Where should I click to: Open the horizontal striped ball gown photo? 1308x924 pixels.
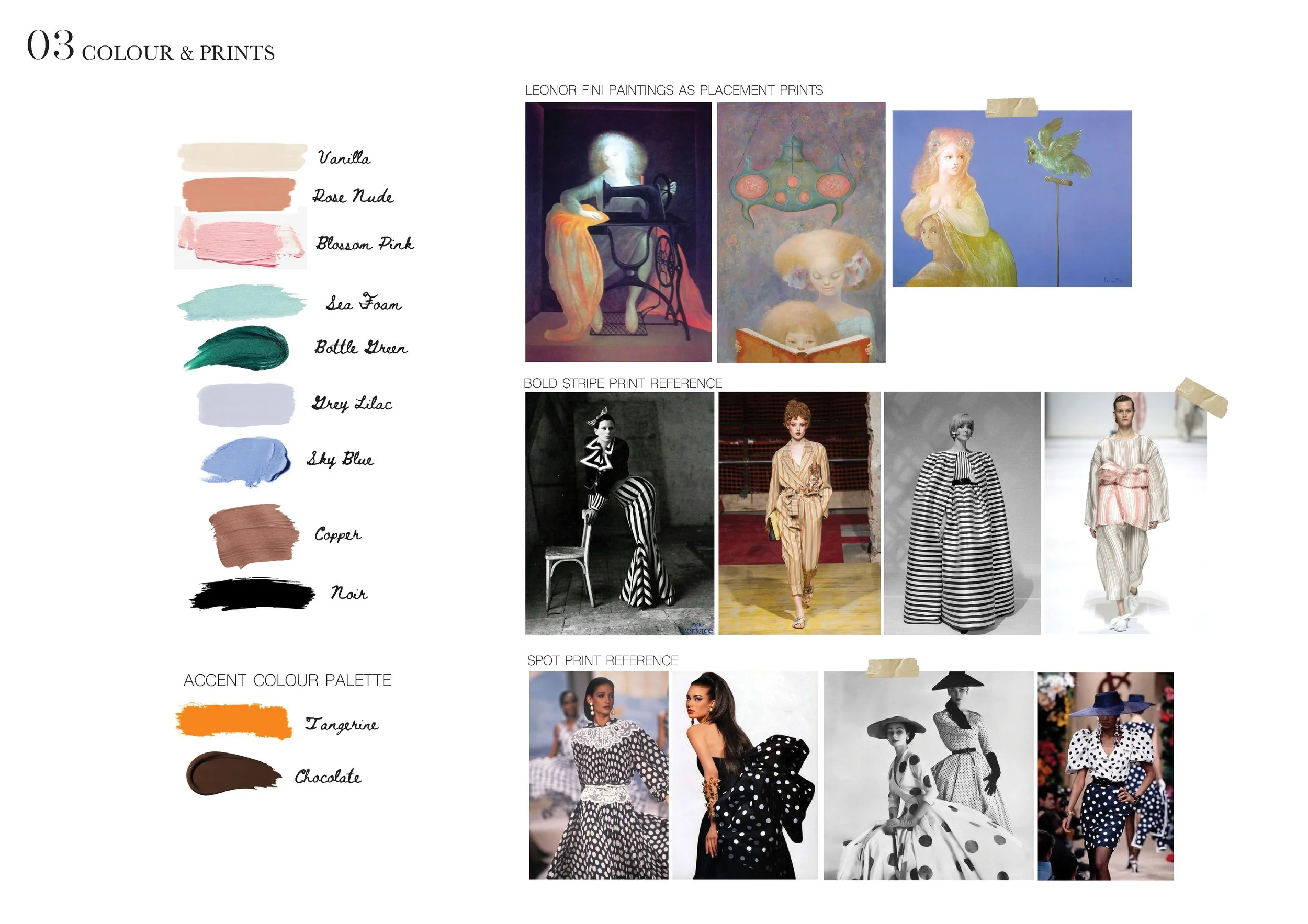(x=962, y=513)
